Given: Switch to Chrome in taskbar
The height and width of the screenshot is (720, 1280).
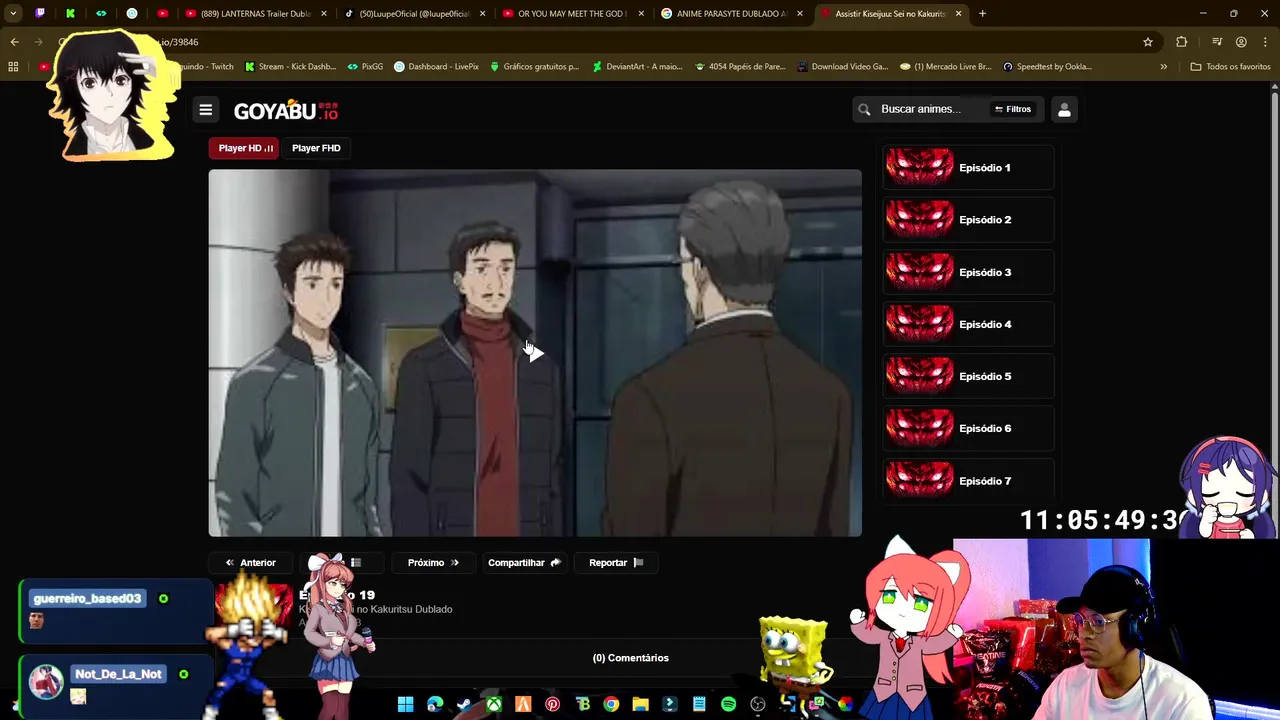Looking at the screenshot, I should tap(611, 705).
